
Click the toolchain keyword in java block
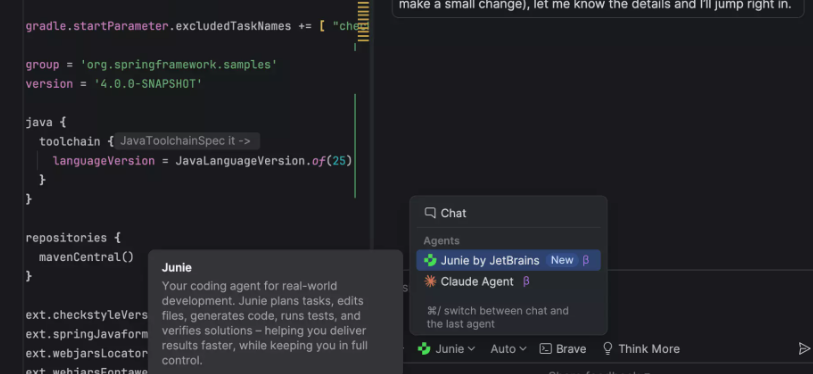point(69,142)
